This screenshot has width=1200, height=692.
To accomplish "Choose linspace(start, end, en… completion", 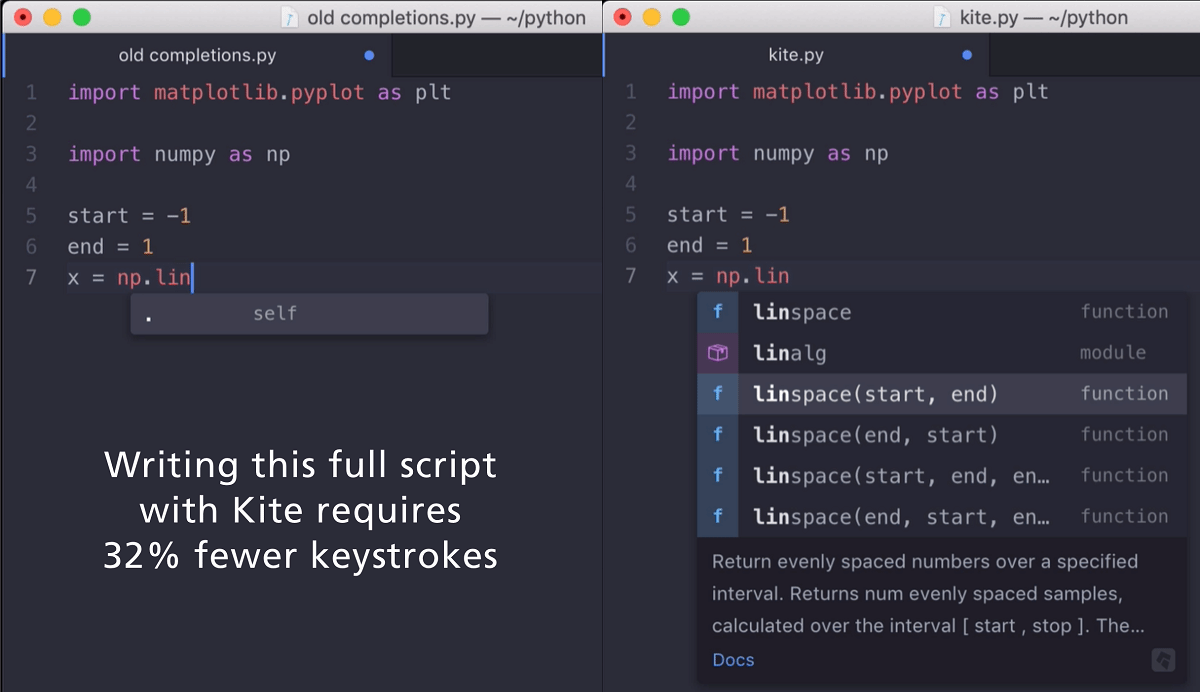I will 942,476.
